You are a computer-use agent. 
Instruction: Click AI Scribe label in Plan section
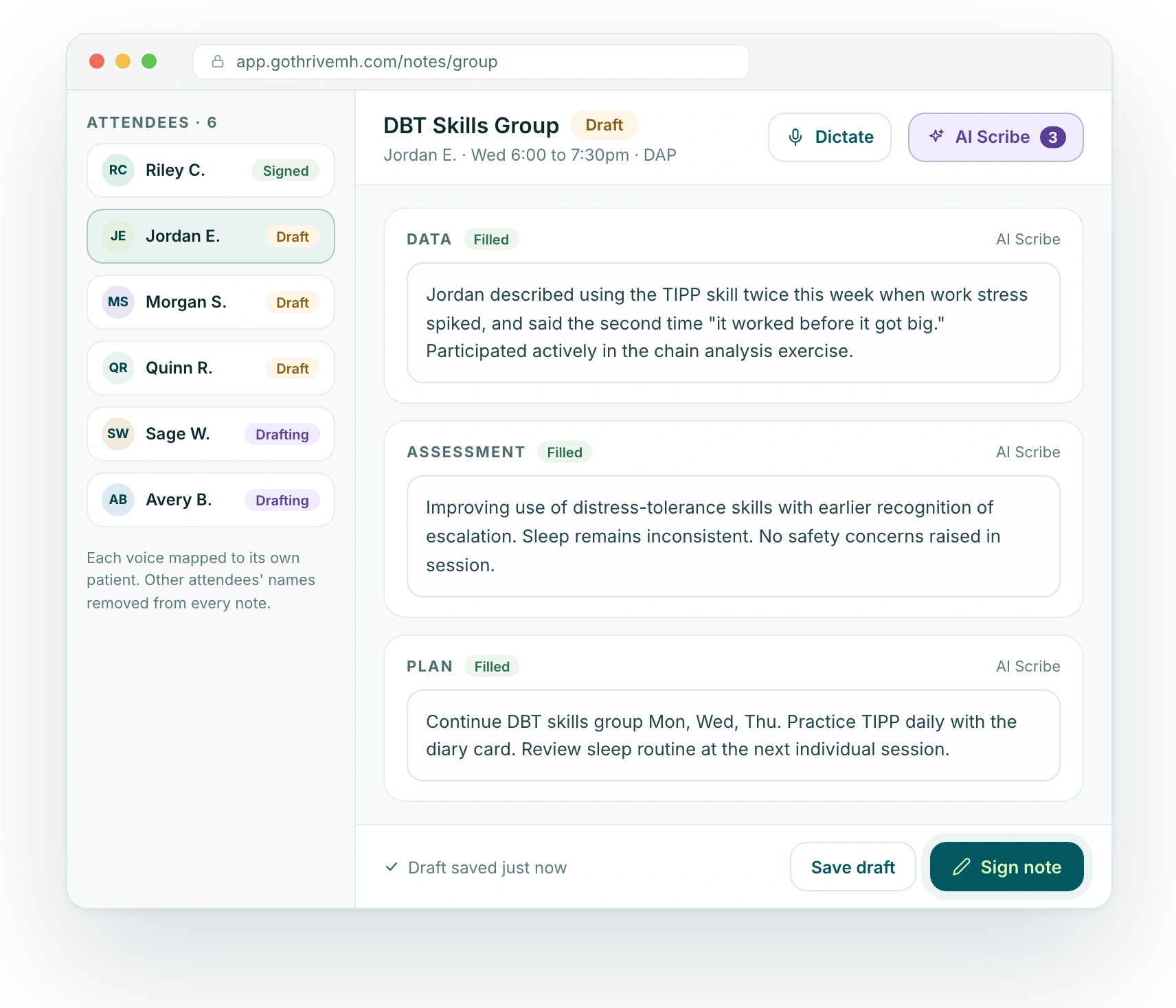point(1028,666)
